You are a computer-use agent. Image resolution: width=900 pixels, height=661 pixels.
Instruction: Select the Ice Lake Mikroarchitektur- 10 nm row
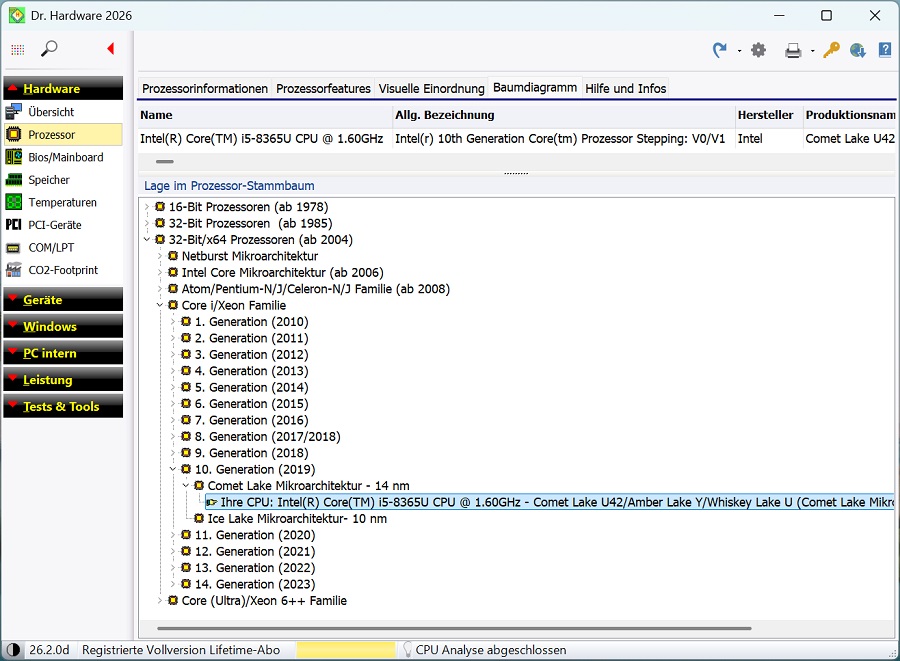(x=297, y=519)
